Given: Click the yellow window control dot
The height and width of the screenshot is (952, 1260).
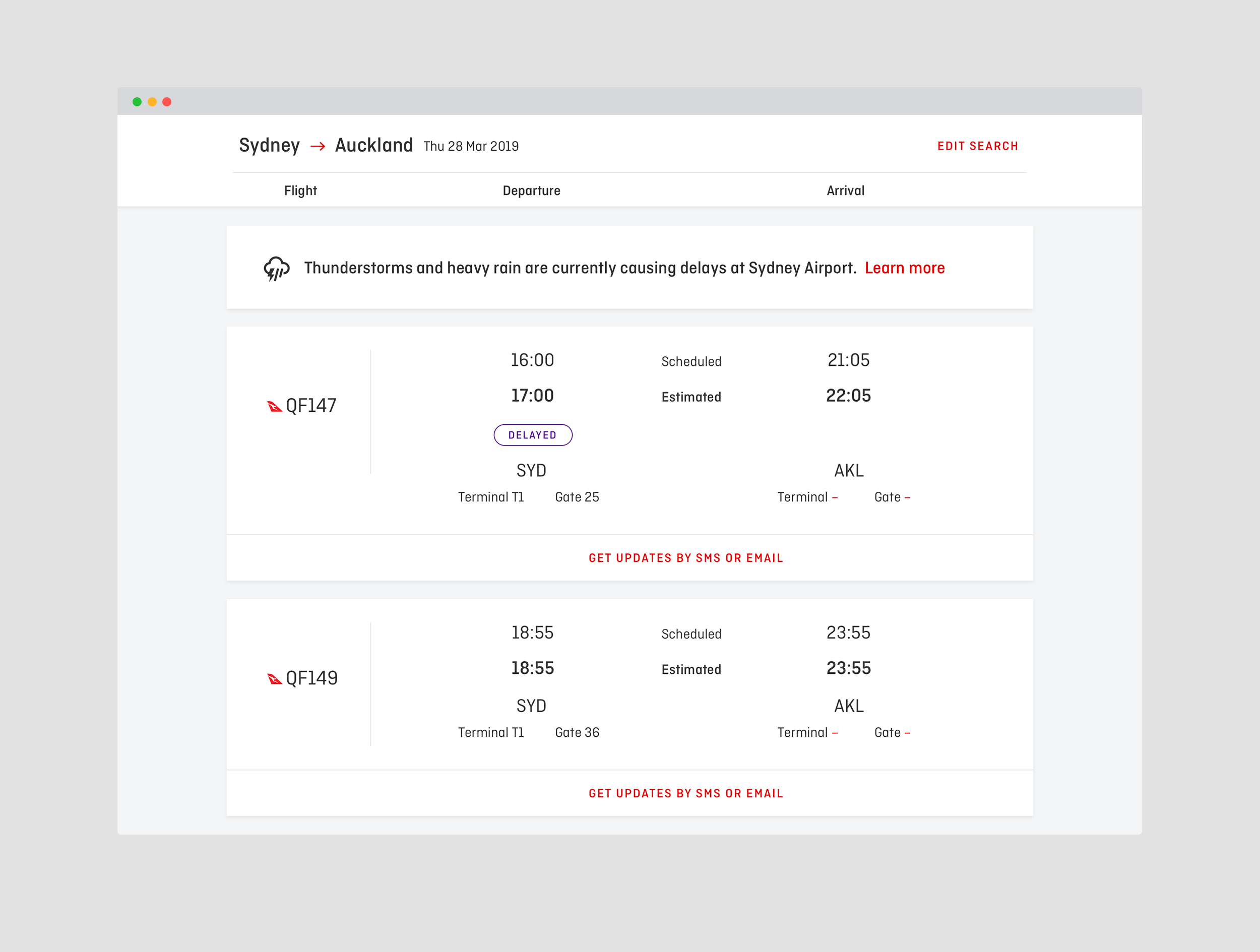Looking at the screenshot, I should pyautogui.click(x=152, y=102).
